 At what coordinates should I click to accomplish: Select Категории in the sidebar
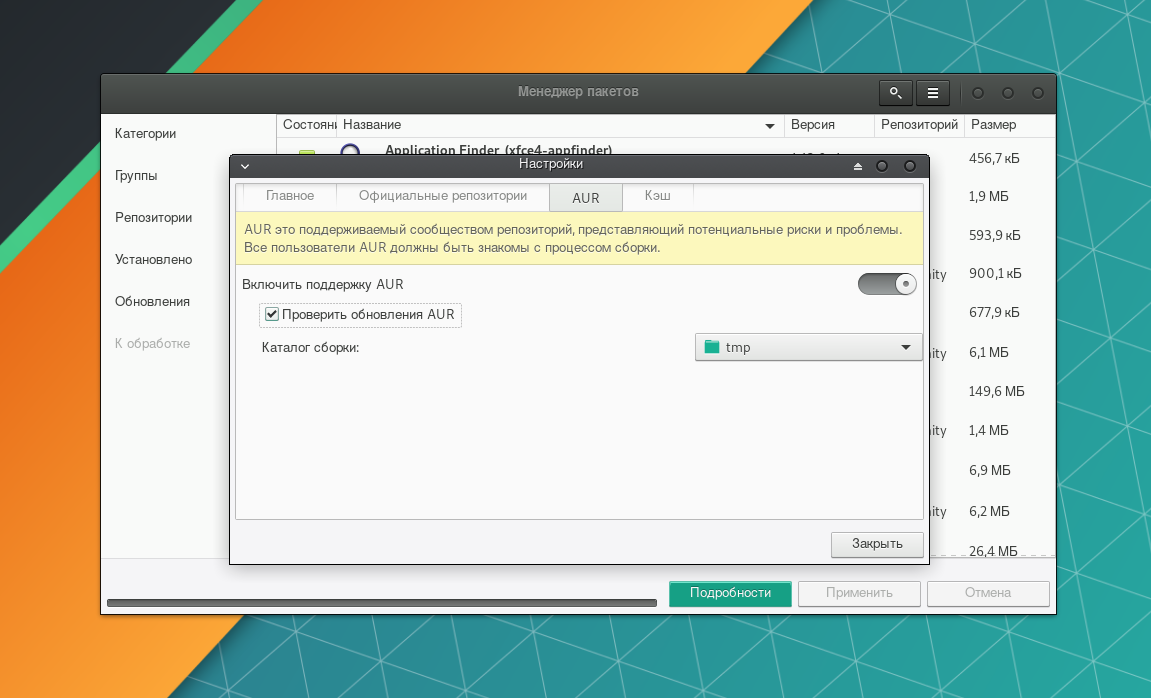click(x=145, y=134)
